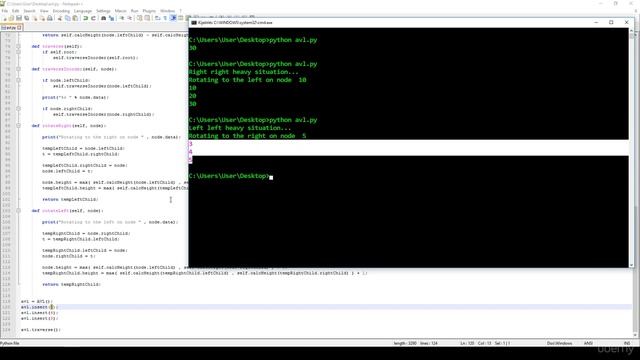This screenshot has width=640, height=360.
Task: Collapse the 'def rotateRight' fold marker
Action: pos(18,126)
